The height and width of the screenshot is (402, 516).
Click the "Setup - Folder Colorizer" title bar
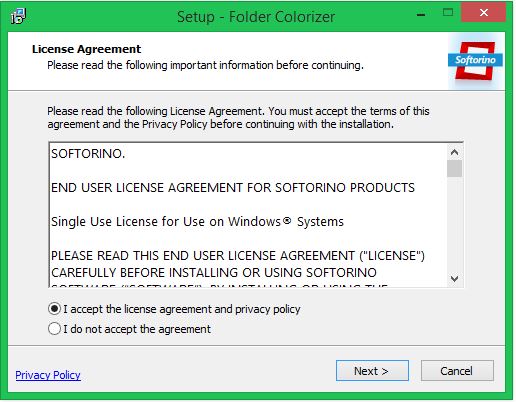pyautogui.click(x=256, y=17)
